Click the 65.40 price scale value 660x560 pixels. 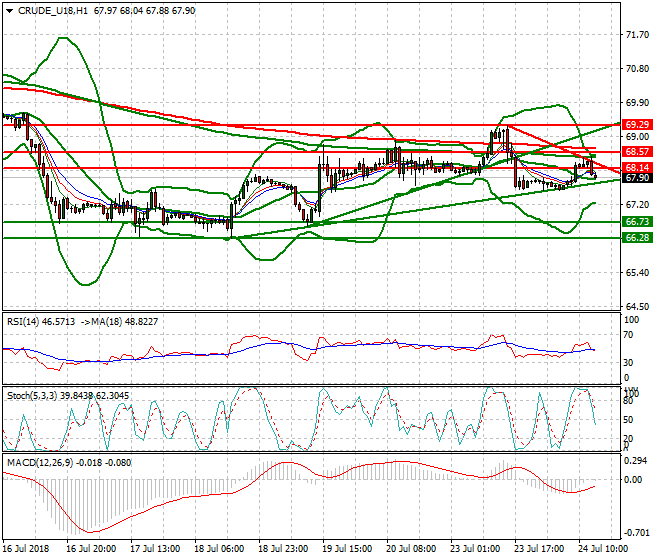(x=637, y=273)
